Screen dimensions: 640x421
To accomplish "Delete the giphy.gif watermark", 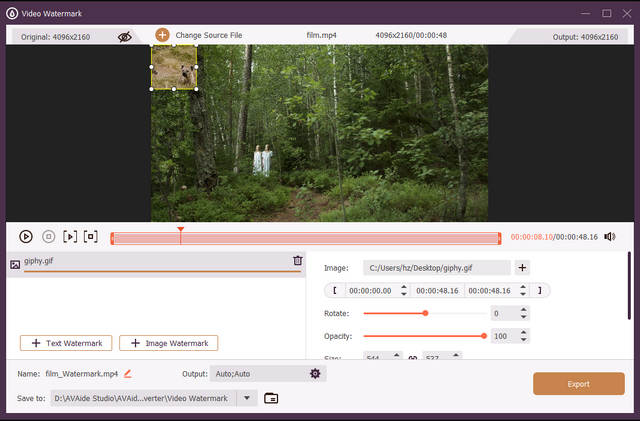I will coord(297,261).
